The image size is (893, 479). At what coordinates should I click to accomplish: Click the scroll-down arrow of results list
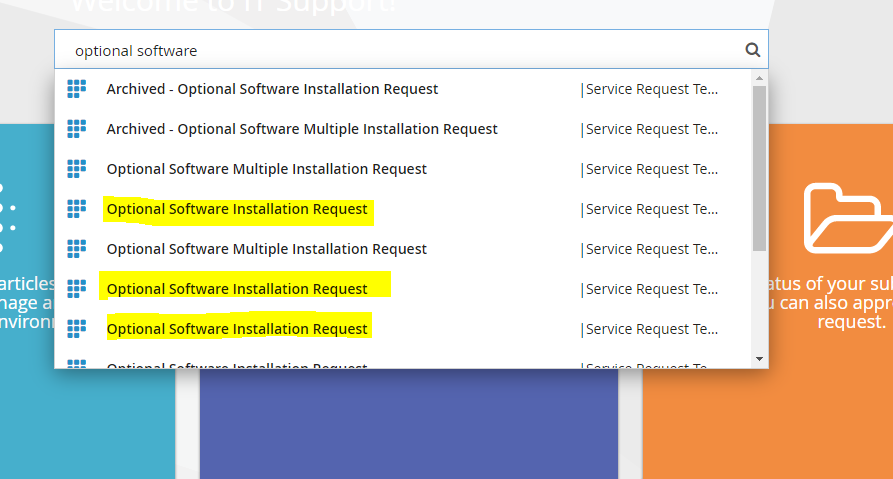[x=759, y=358]
